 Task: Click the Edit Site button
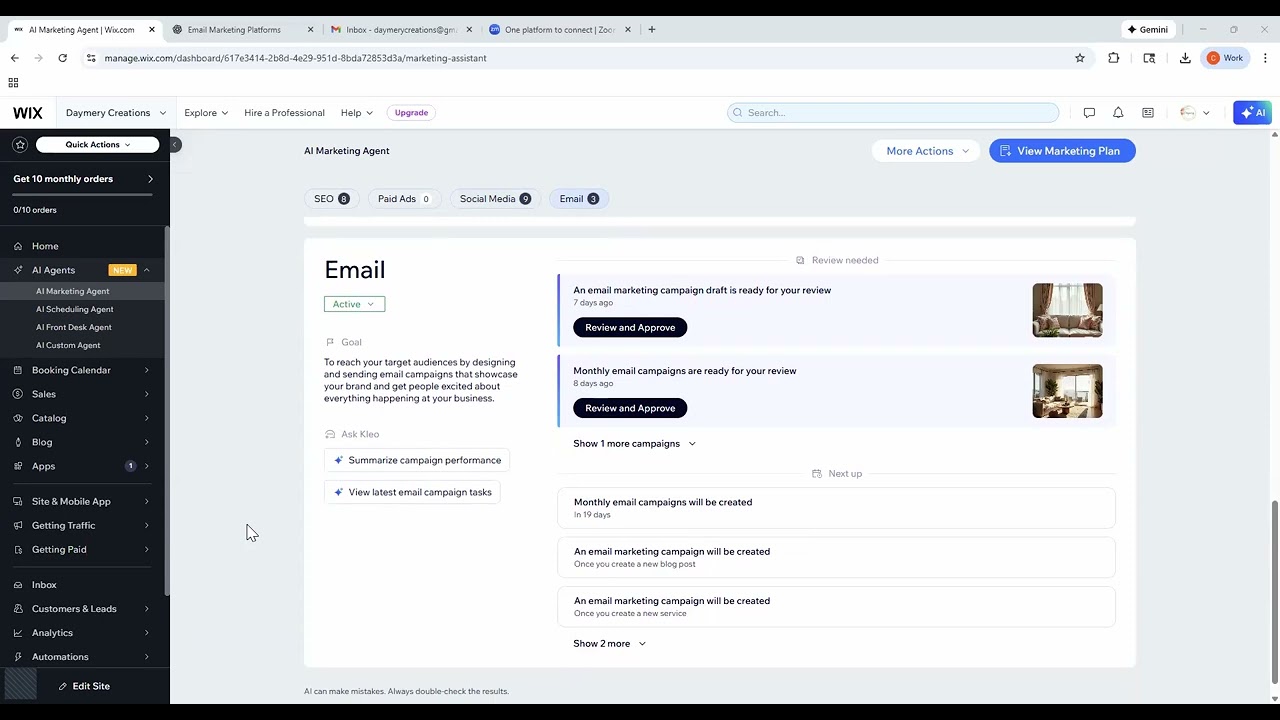click(x=84, y=686)
